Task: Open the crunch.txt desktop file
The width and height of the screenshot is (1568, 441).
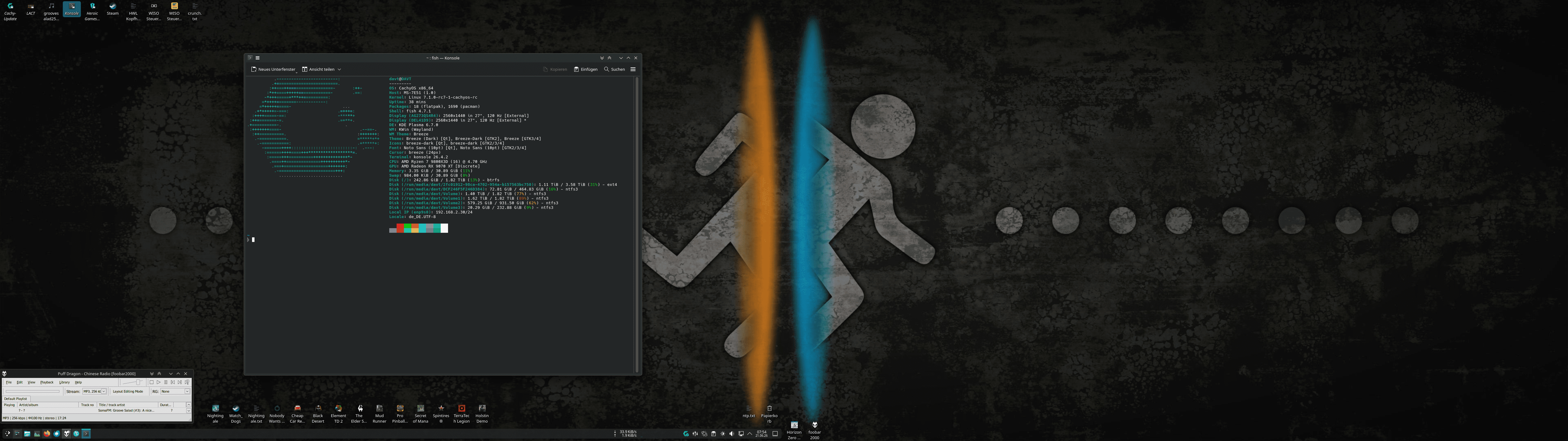Action: coord(195,12)
